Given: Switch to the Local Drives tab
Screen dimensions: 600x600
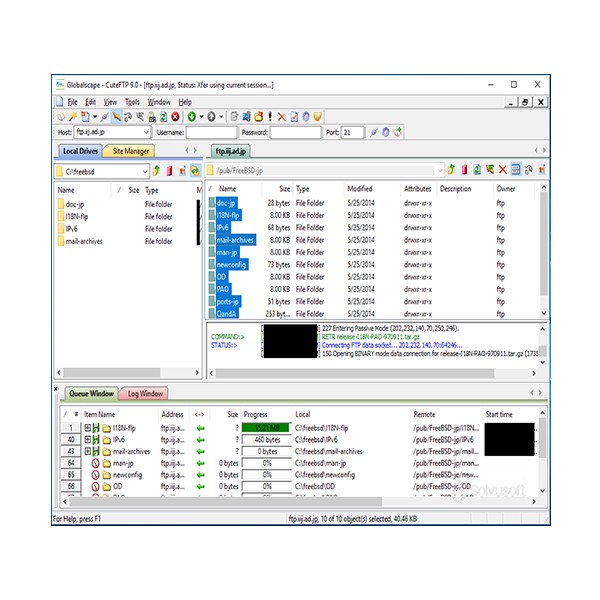Looking at the screenshot, I should tap(80, 151).
